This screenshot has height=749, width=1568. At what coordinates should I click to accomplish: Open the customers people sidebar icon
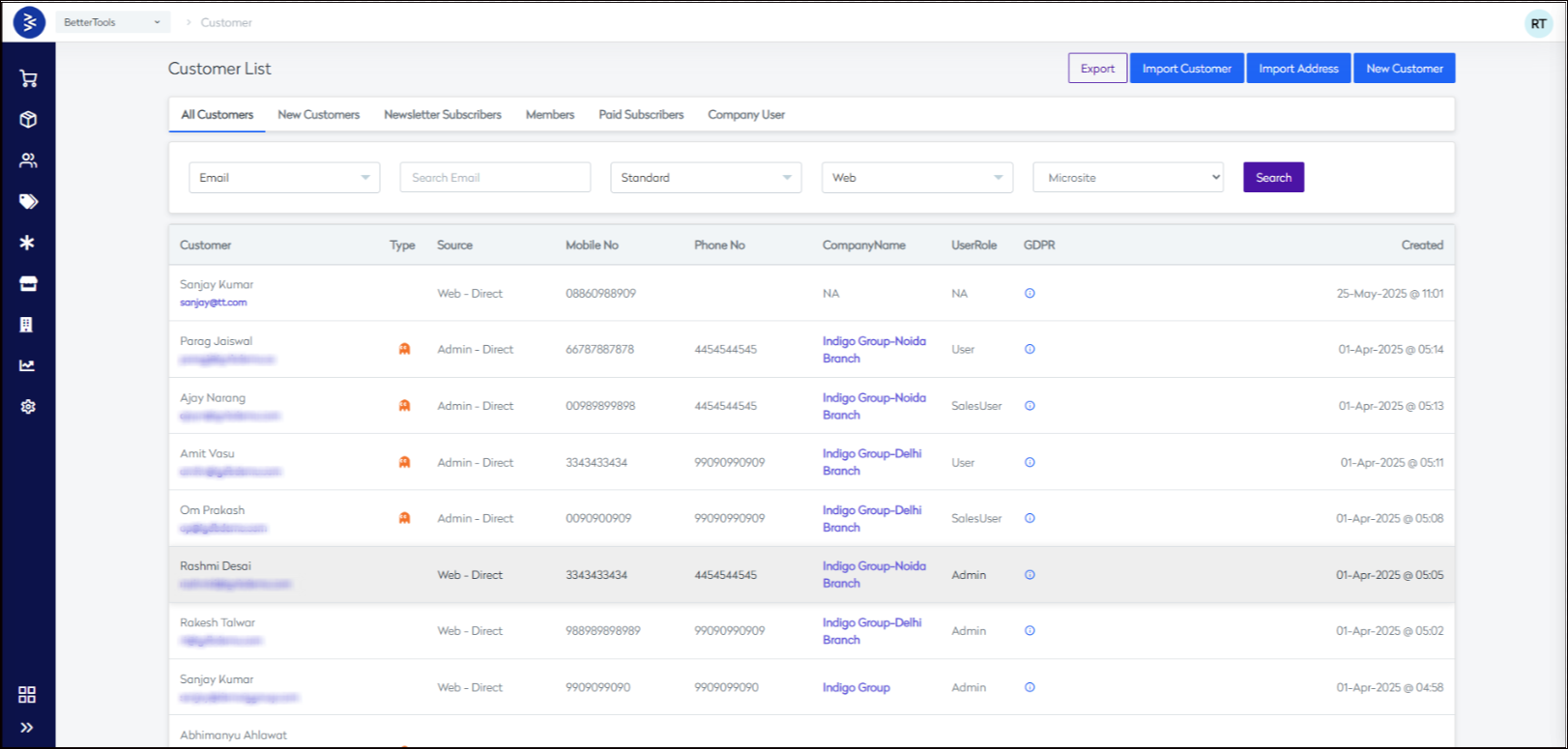[x=28, y=160]
